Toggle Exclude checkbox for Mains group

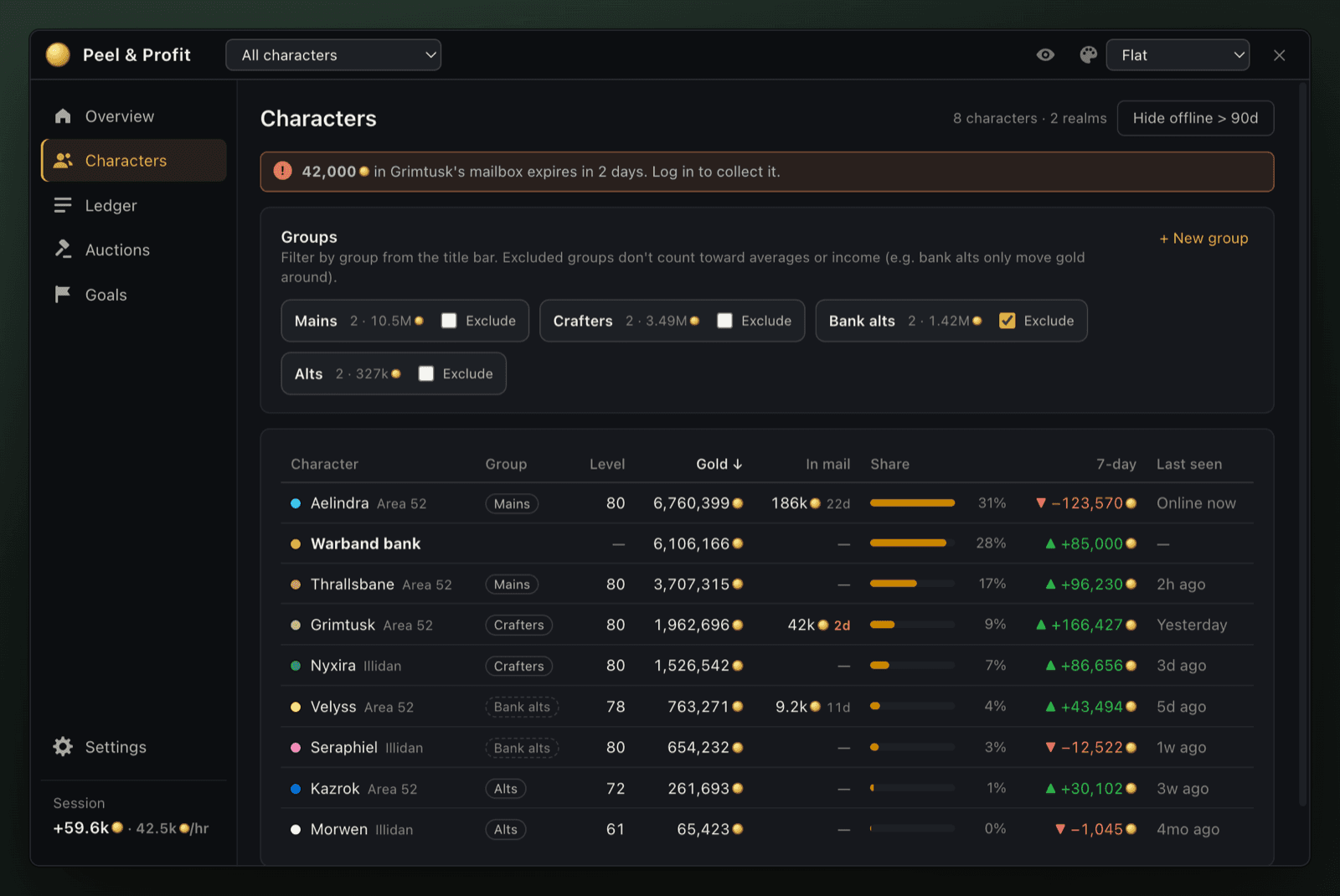pyautogui.click(x=449, y=321)
